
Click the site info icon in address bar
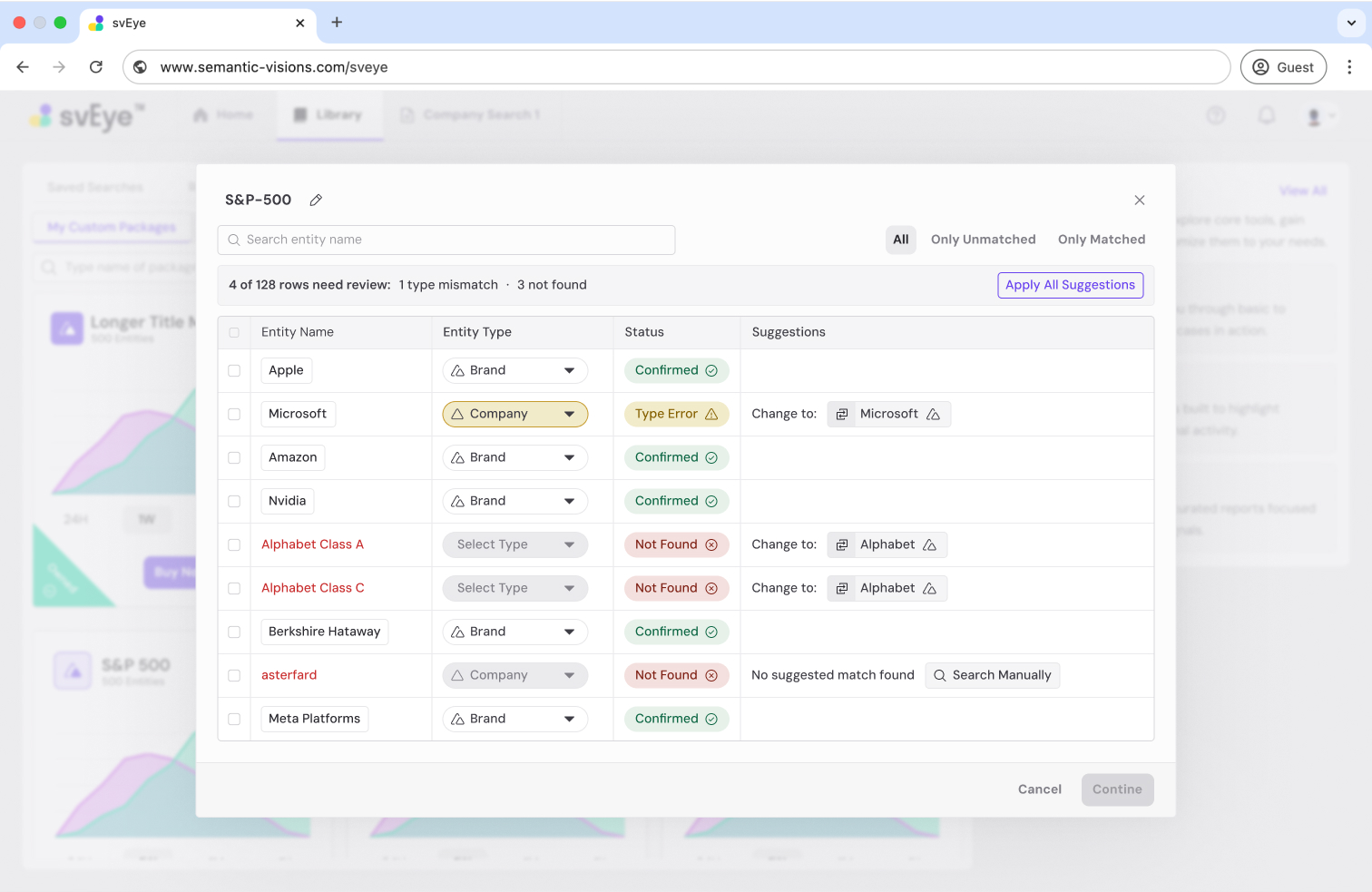(x=141, y=67)
